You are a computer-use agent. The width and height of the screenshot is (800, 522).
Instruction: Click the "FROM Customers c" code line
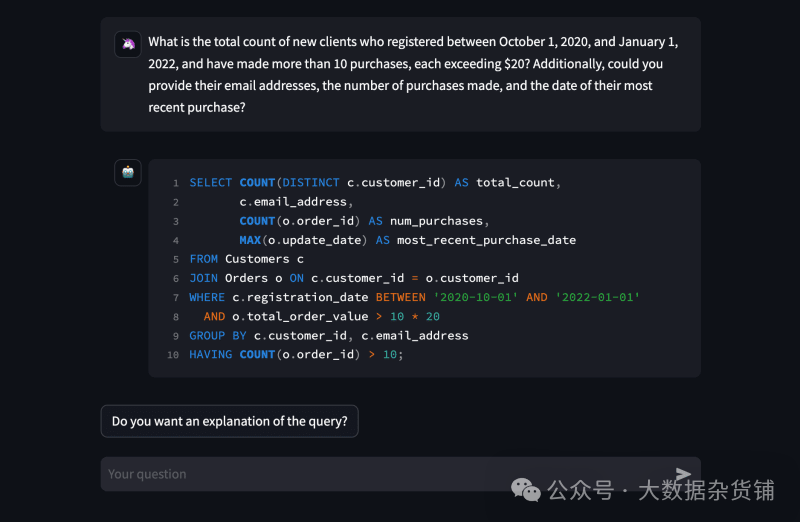coord(246,259)
